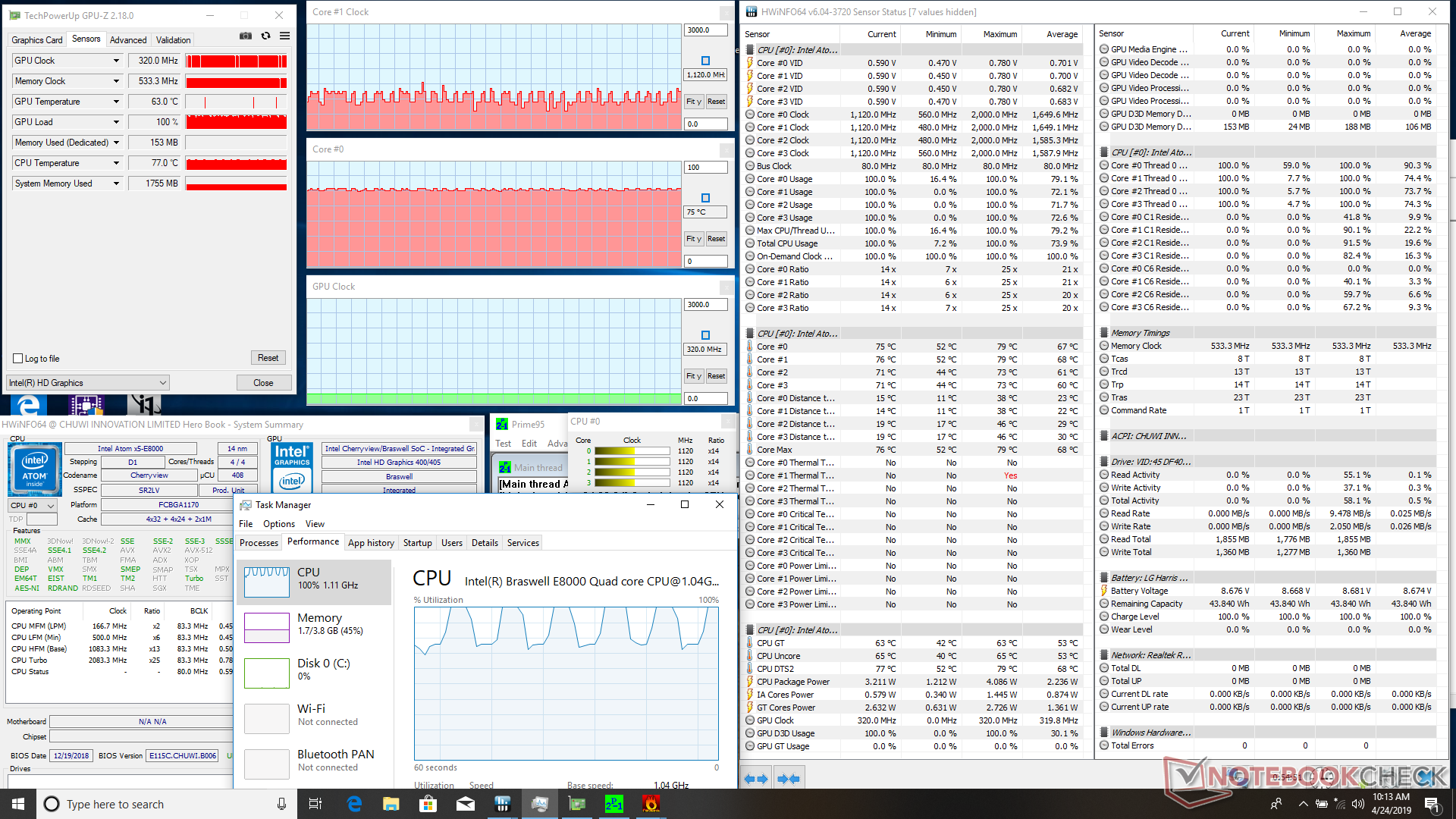Open the GPU Clock sensor dropdown

tap(116, 61)
